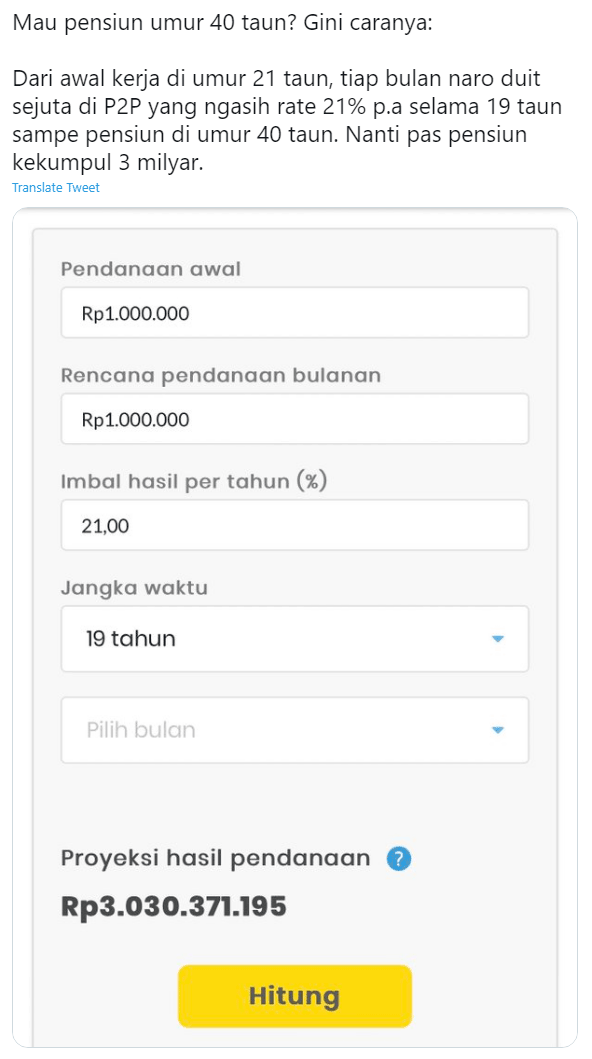
Task: Focus the Imbal hasil per tahun percentage field
Action: 295,524
